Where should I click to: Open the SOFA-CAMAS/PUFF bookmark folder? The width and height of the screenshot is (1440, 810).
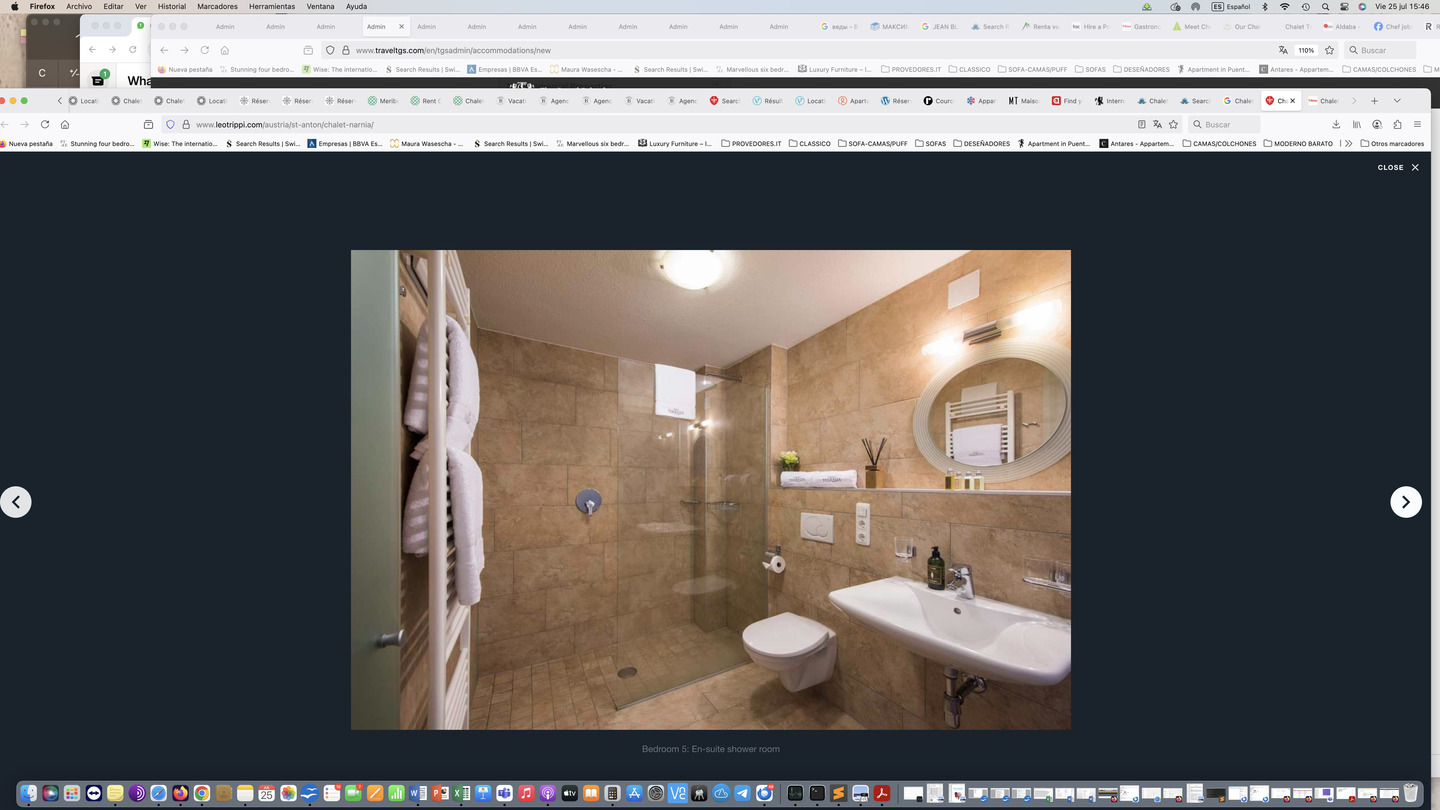873,143
